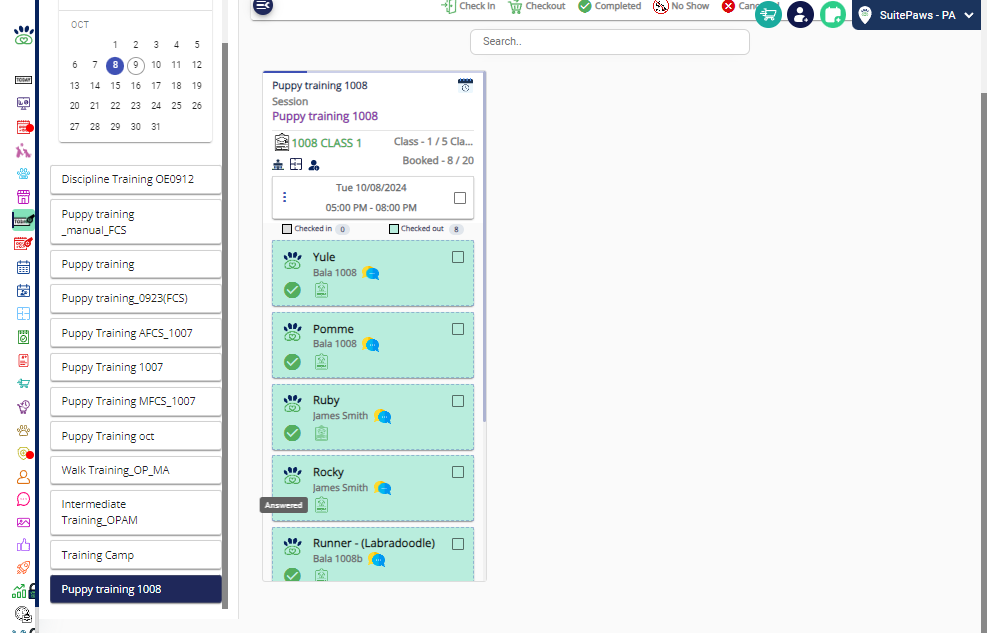Screen dimensions: 987x633
Task: Tick the Pomme booking checkbox
Action: (458, 329)
